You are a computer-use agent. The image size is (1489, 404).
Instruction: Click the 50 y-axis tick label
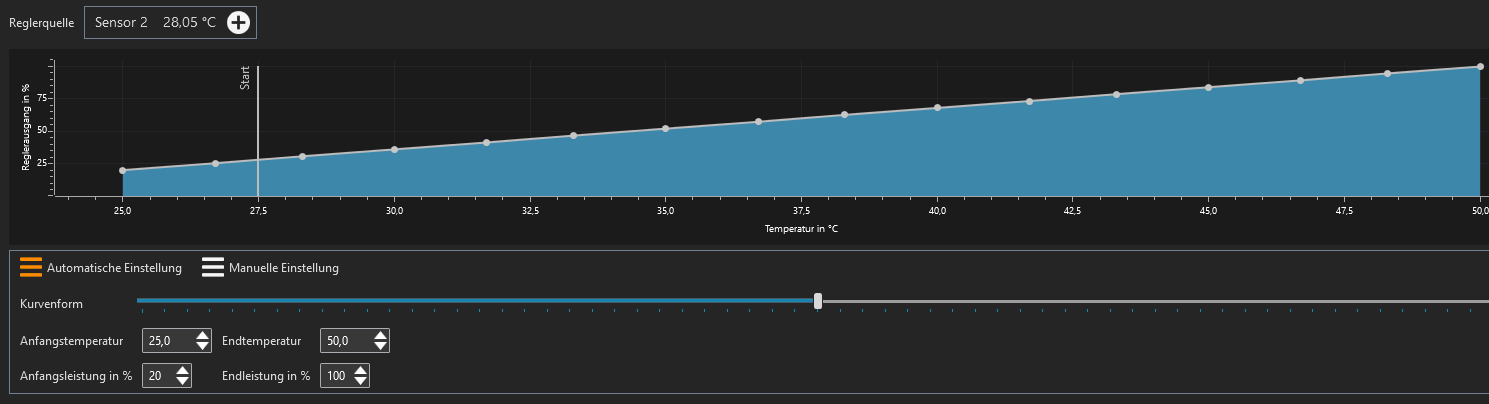click(x=42, y=130)
